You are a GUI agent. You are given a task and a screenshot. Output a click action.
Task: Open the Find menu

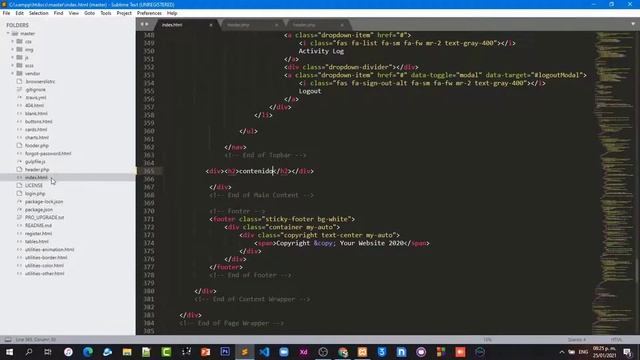58,13
